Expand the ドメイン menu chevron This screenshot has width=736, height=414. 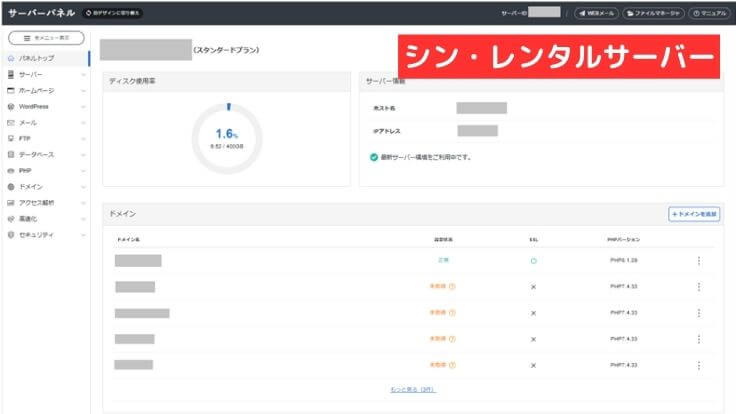83,187
